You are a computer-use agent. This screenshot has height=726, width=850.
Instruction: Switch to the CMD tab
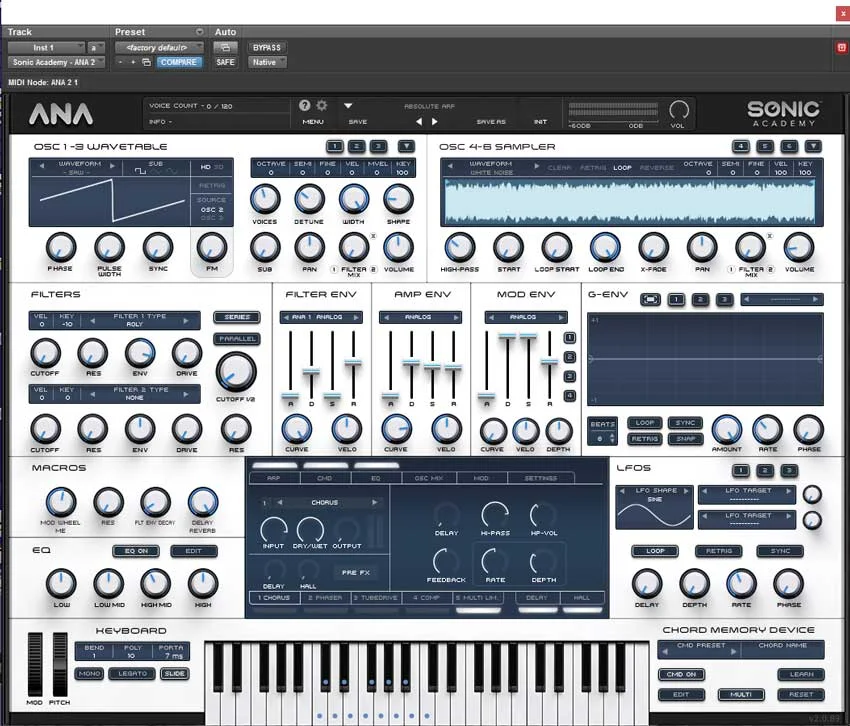coord(324,478)
